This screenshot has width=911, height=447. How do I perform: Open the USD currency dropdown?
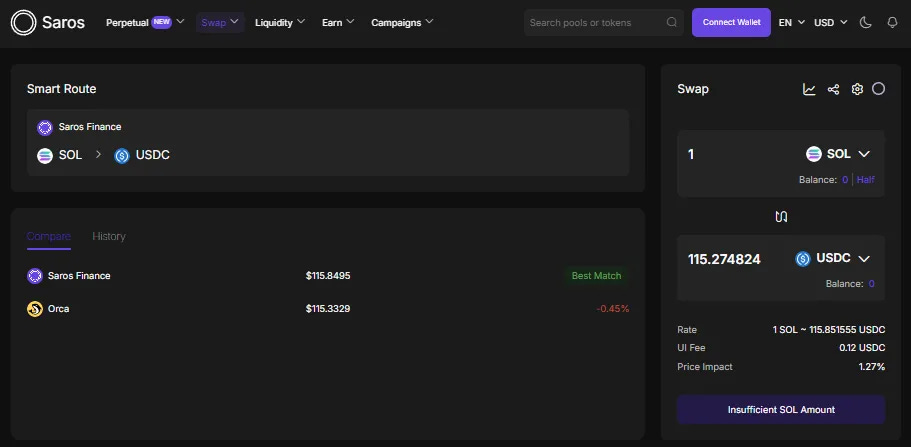pyautogui.click(x=830, y=23)
